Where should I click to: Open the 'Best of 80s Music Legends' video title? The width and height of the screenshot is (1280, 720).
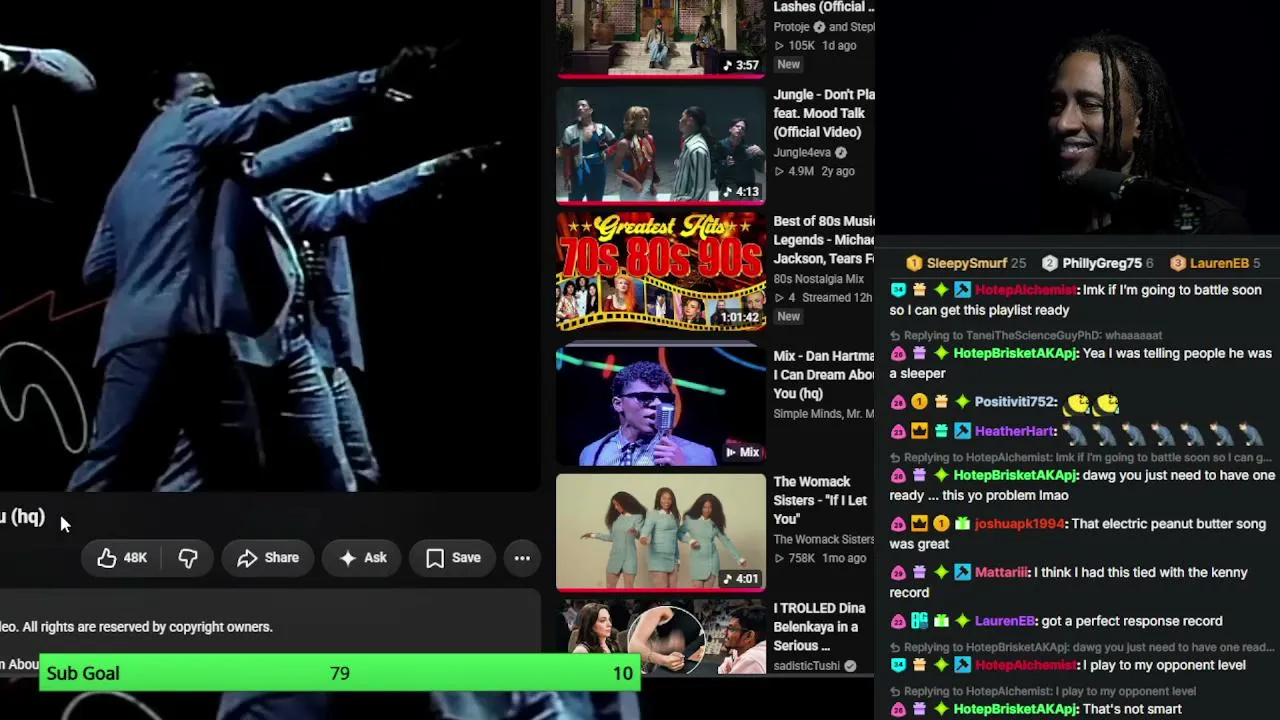[824, 240]
